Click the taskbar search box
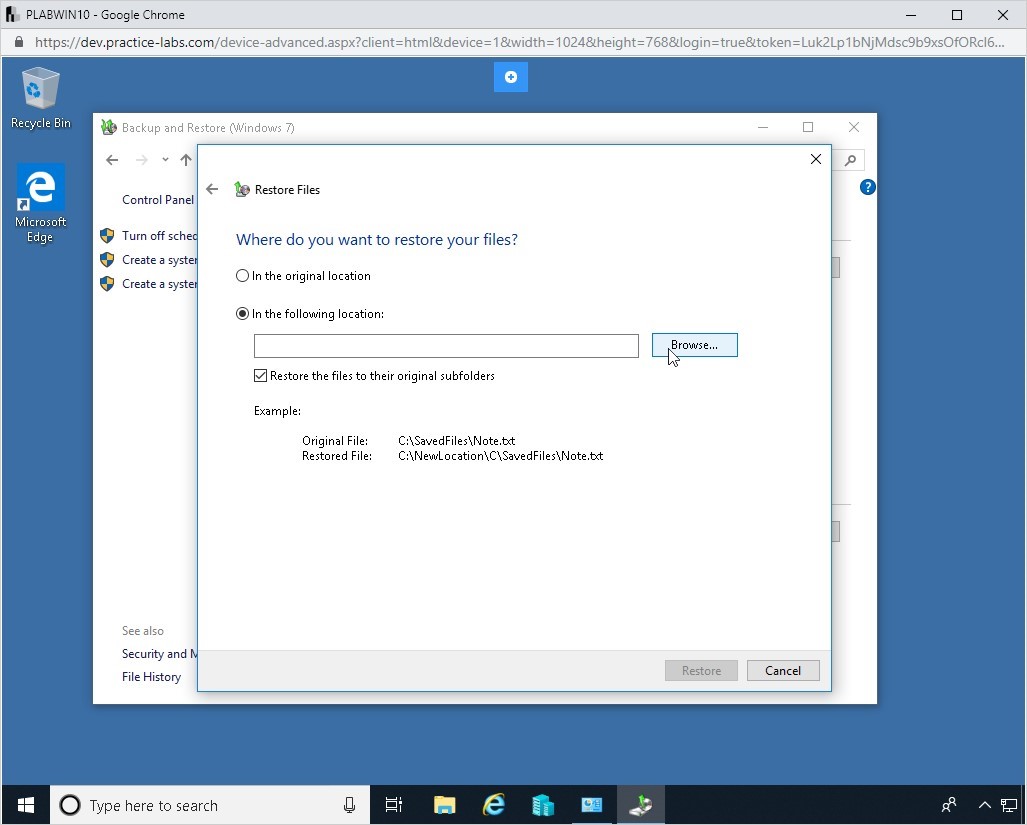 click(x=210, y=805)
